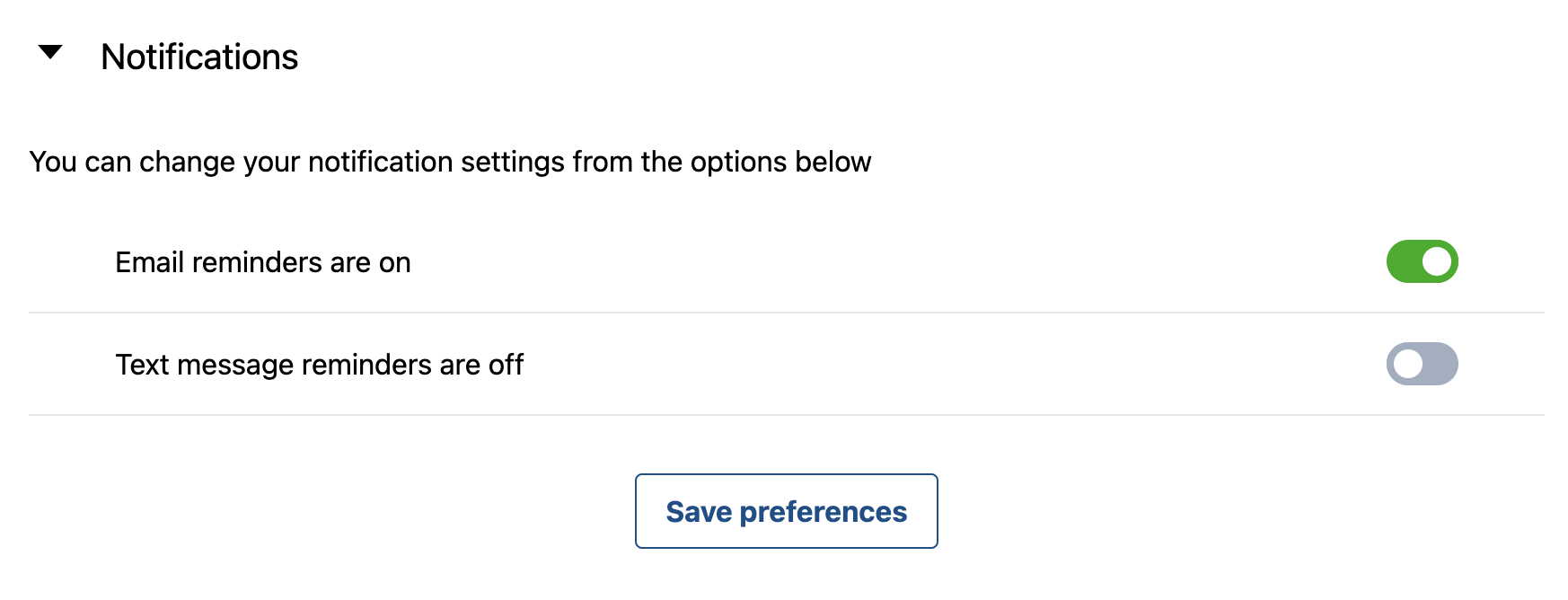Save the notification preferences
The image size is (1568, 600).
(786, 511)
